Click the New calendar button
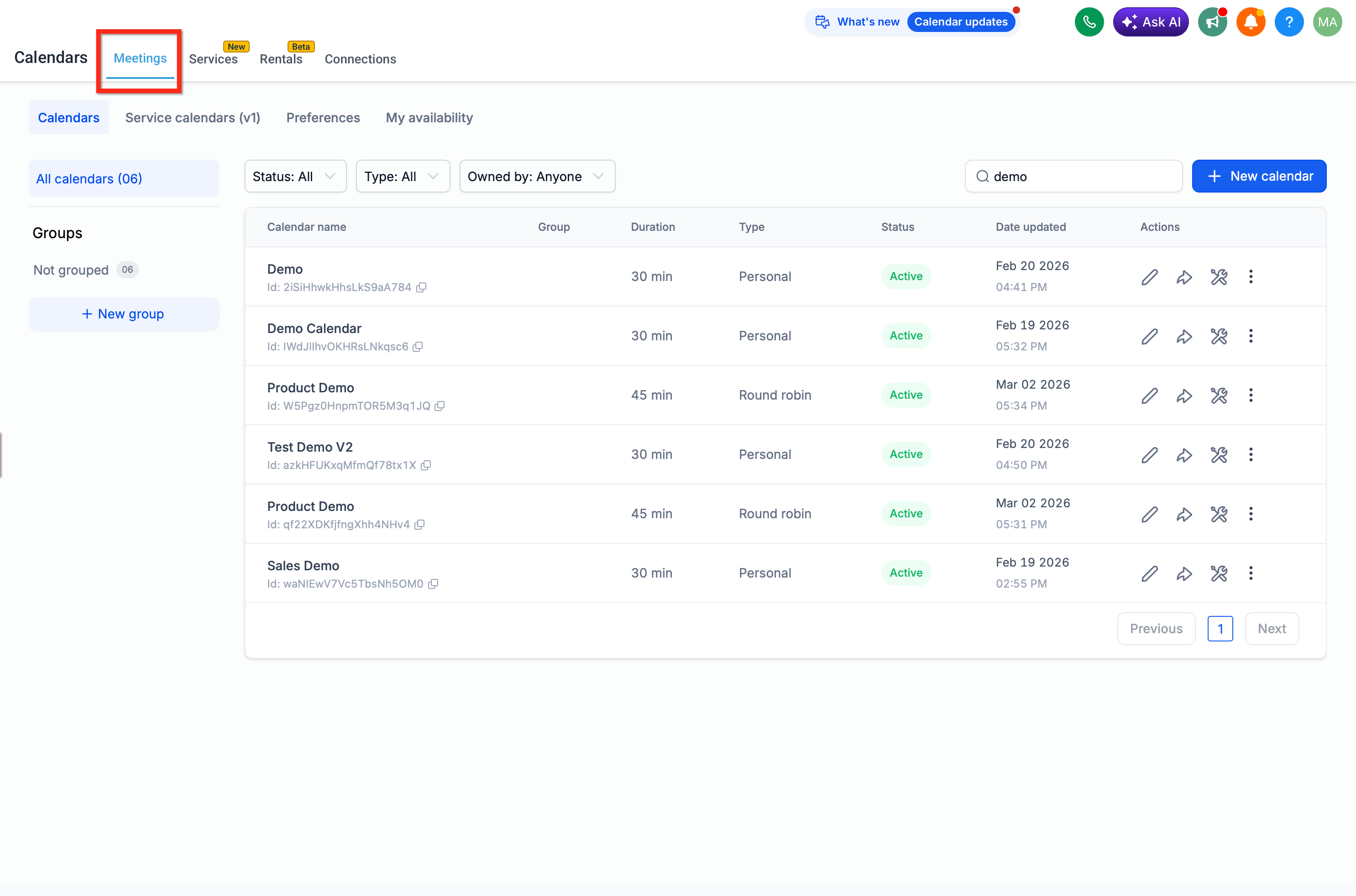1356x896 pixels. coord(1259,177)
